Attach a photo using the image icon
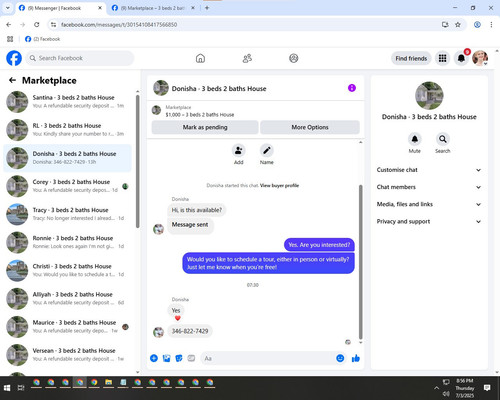 (166, 358)
